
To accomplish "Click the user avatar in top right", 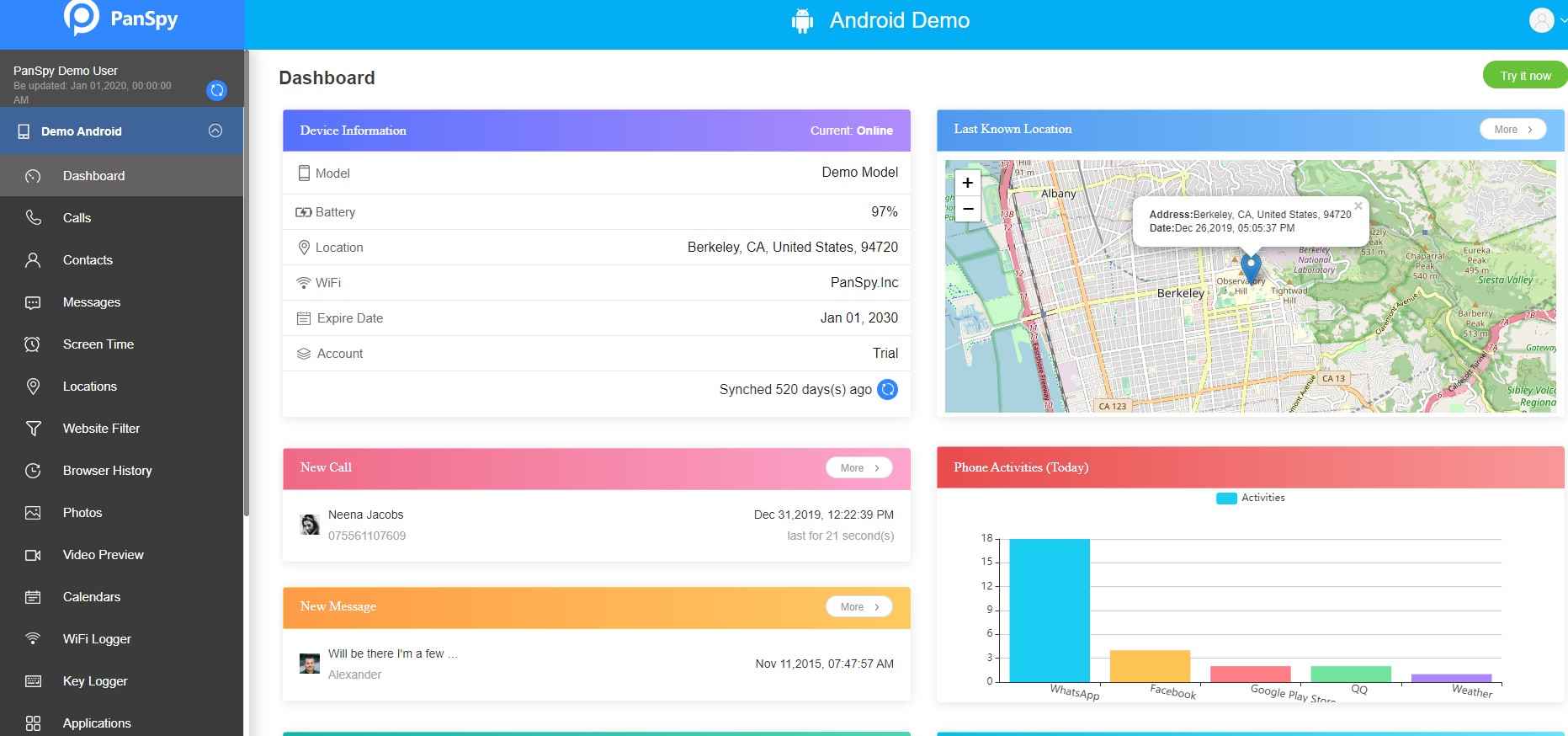I will (x=1541, y=20).
